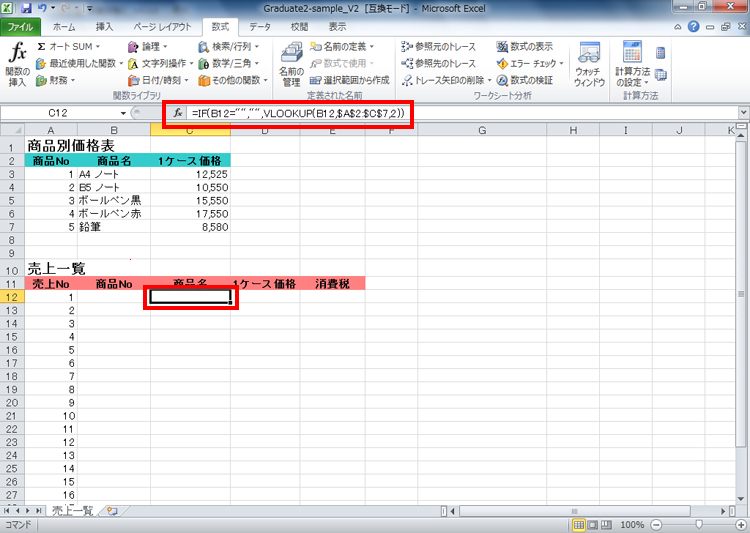Image resolution: width=750 pixels, height=533 pixels.
Task: Open the Text (文字列操作) functions menu
Action: click(161, 63)
